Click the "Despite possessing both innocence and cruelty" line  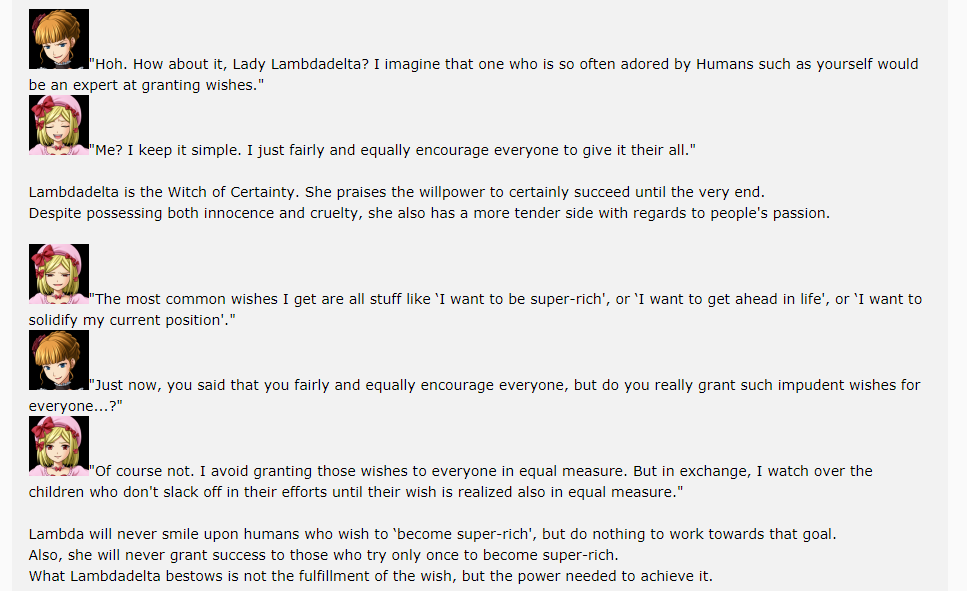tap(429, 213)
